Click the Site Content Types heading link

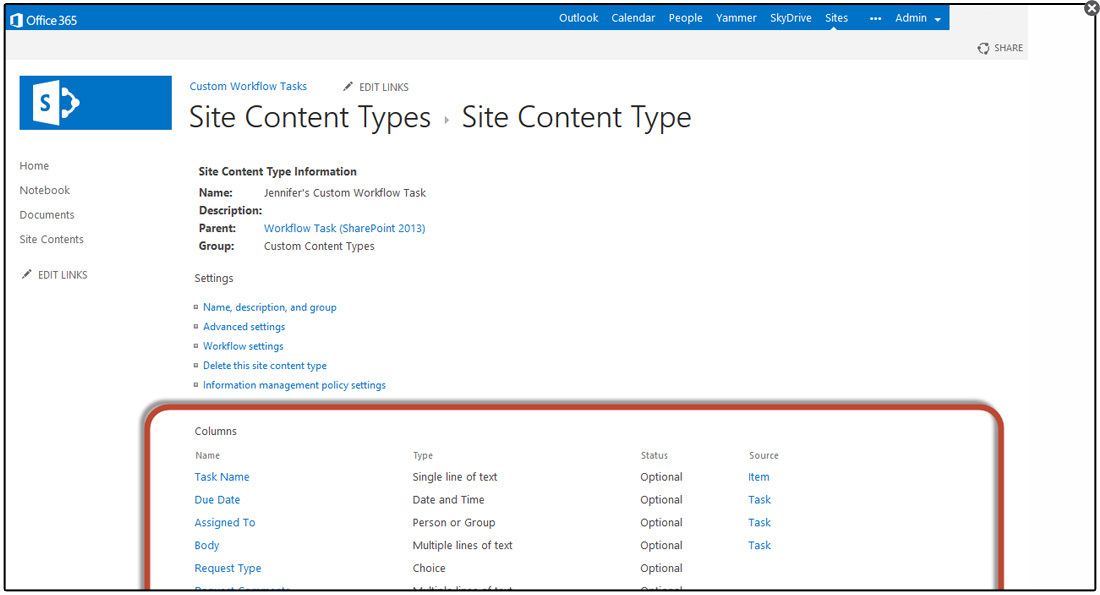pyautogui.click(x=310, y=117)
